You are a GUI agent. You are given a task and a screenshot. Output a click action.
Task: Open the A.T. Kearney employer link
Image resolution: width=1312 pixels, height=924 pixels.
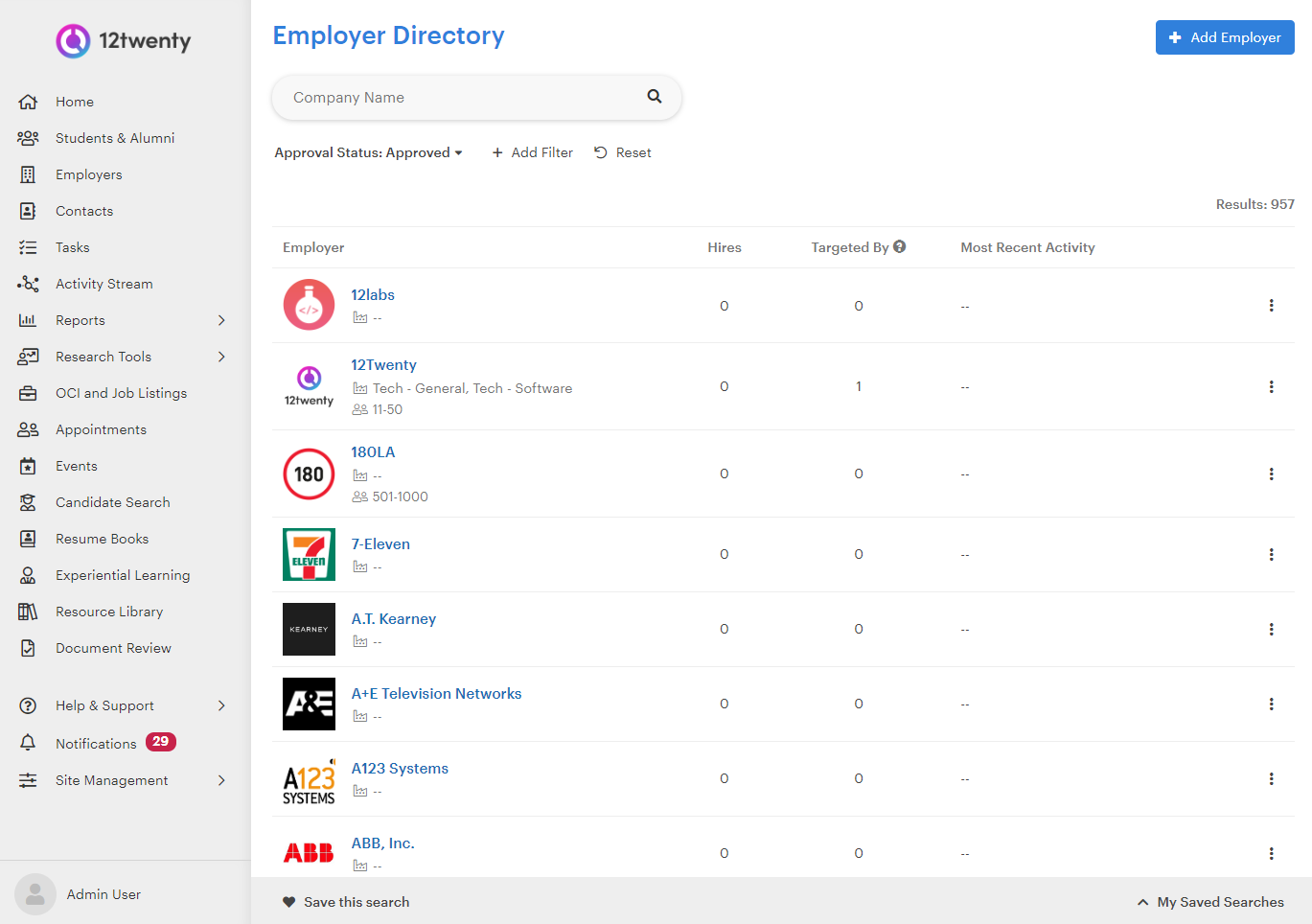(x=394, y=619)
